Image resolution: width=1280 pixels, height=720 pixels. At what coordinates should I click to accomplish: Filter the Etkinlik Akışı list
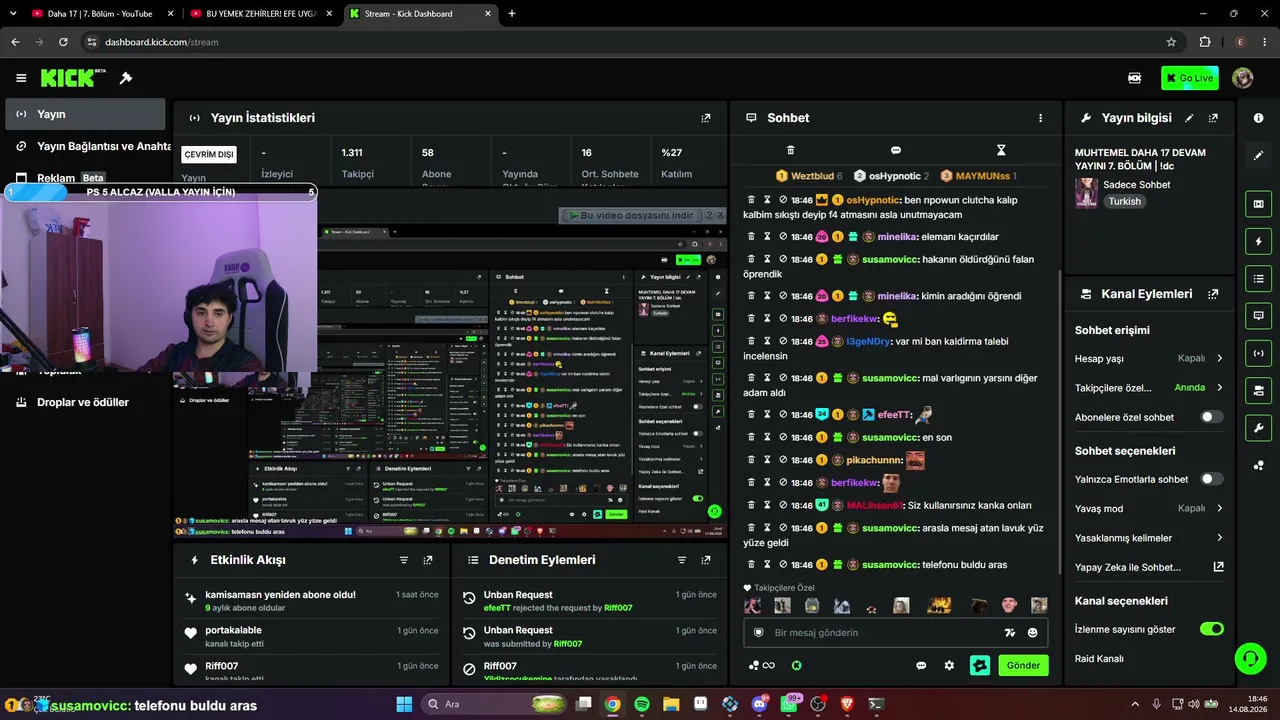coord(404,560)
